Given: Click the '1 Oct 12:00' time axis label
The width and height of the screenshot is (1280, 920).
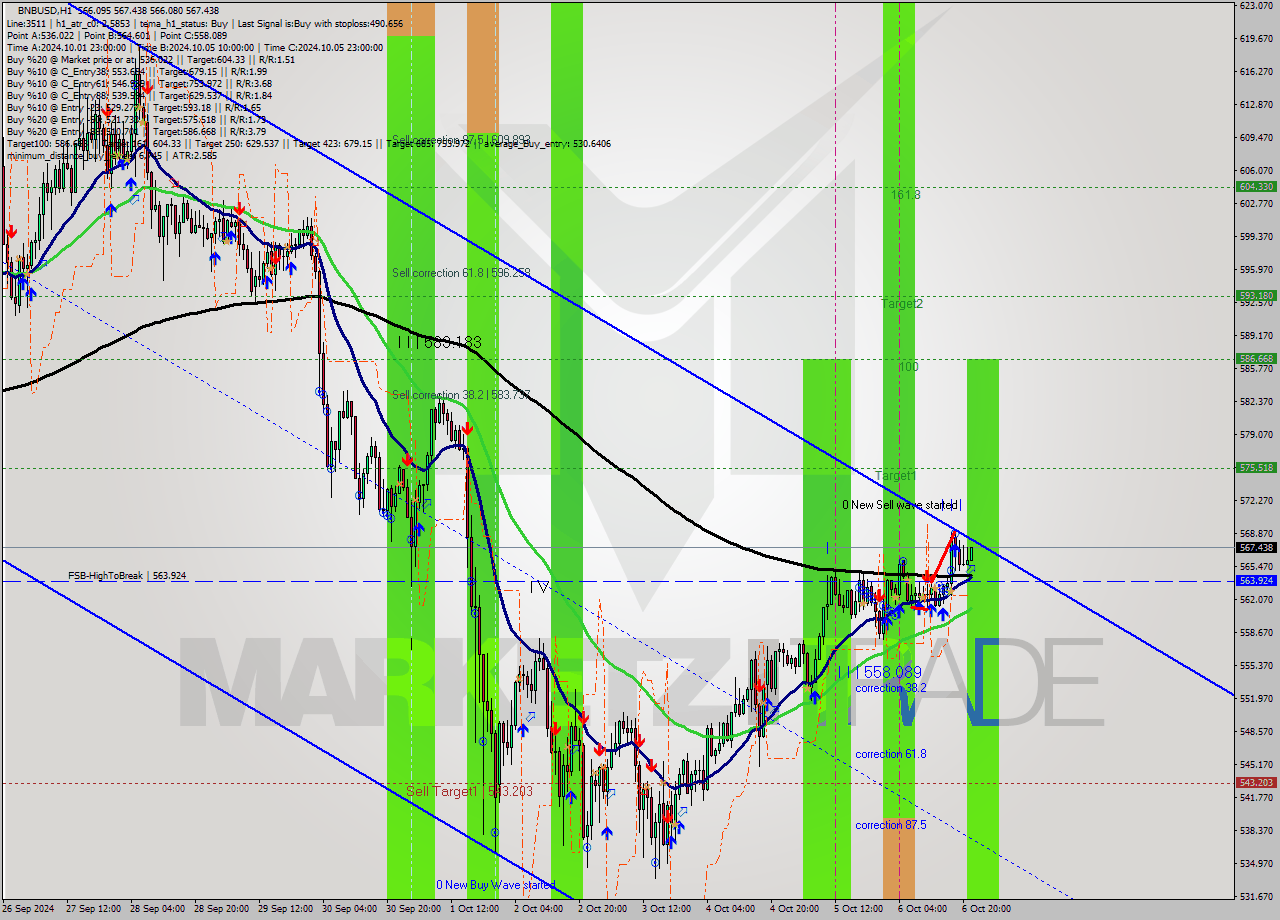Looking at the screenshot, I should coord(475,909).
